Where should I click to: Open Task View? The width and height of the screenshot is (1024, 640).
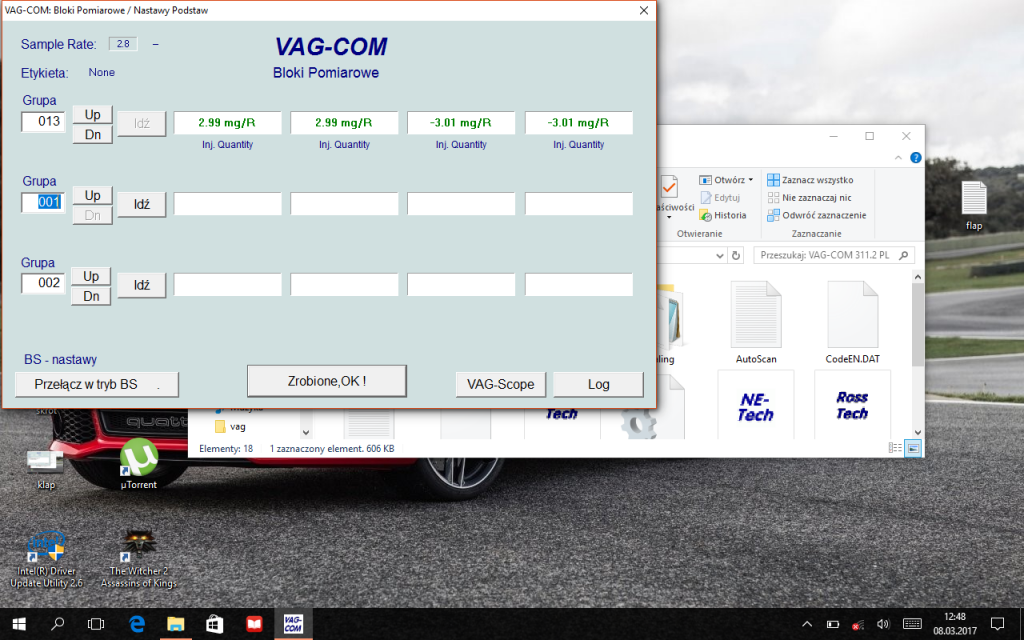[96, 624]
